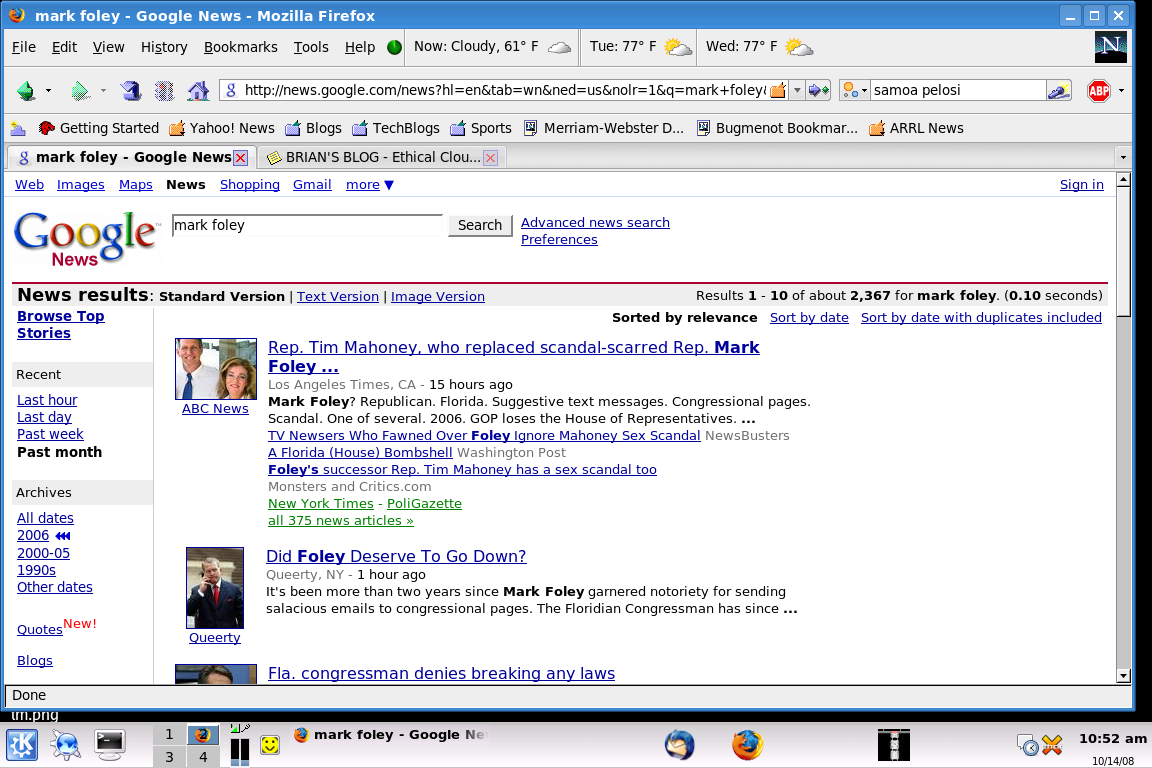
Task: Open the list all tabs dropdown
Action: point(1122,157)
